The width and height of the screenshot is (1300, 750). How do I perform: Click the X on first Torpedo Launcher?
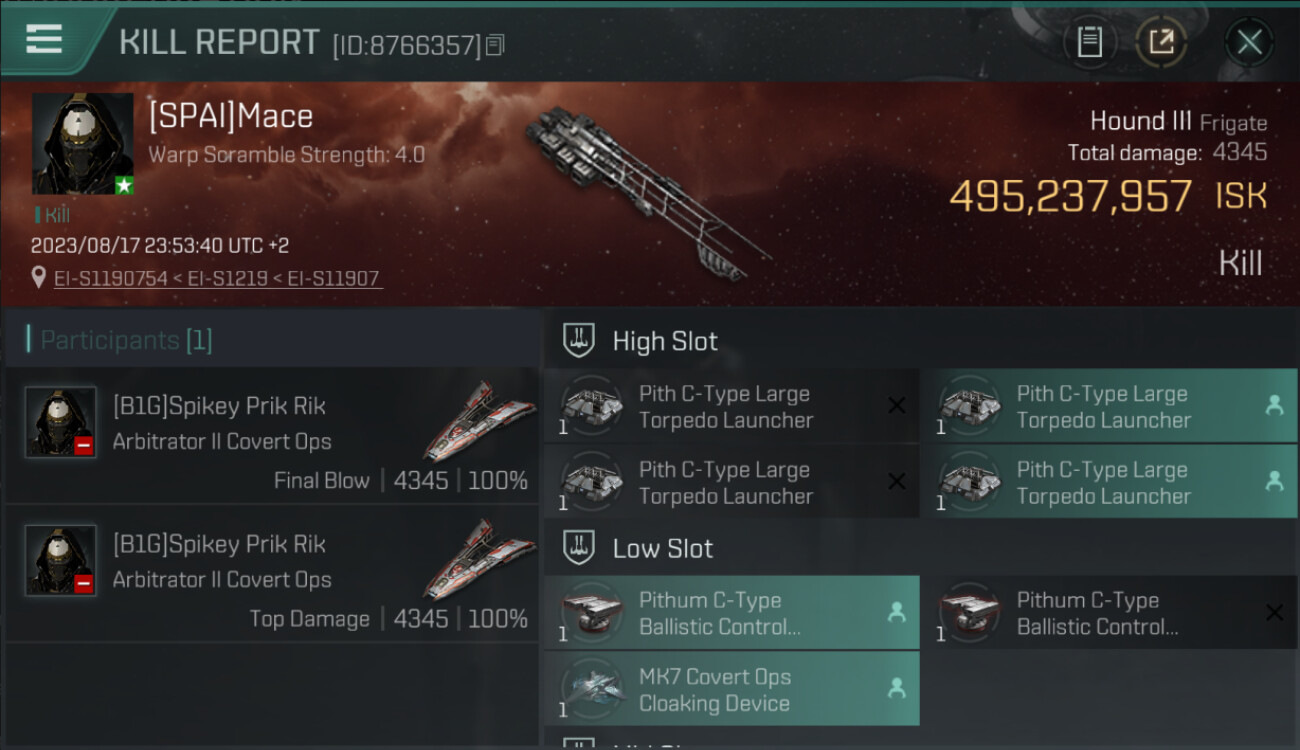click(x=897, y=405)
